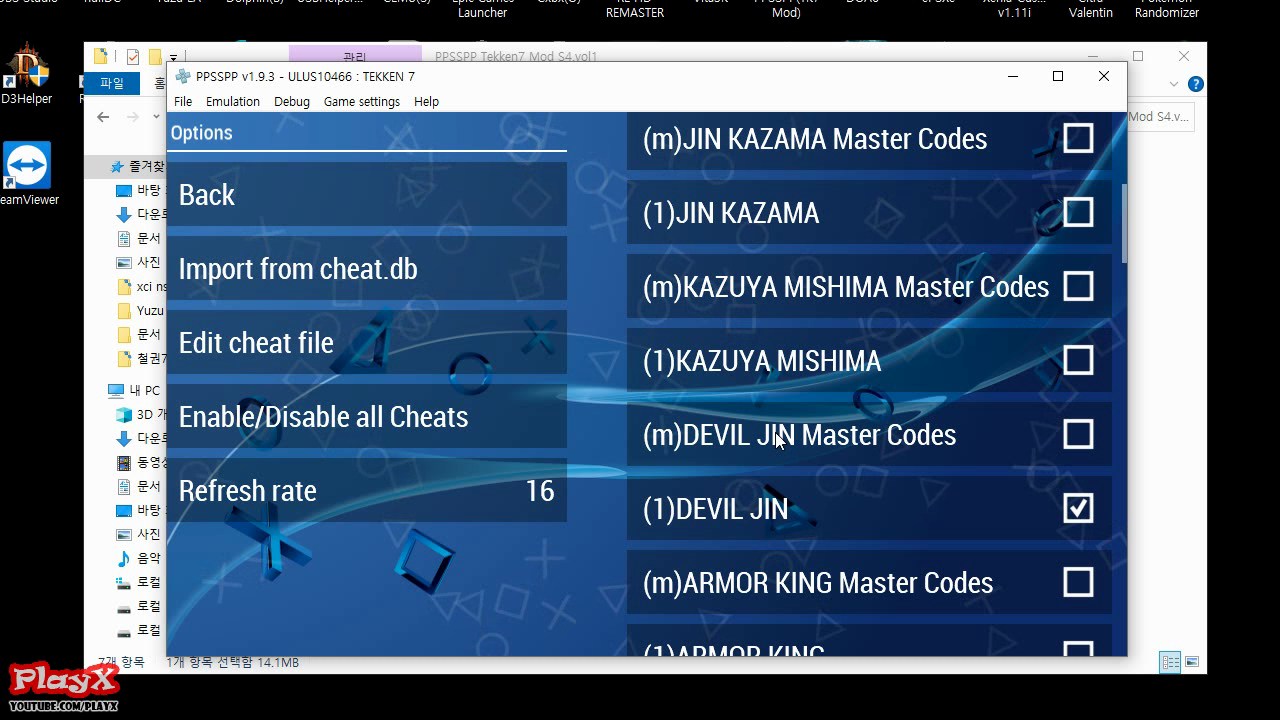Viewport: 1280px width, 720px height.
Task: Check the (1)KAZUYA MISHIMA cheat box
Action: (x=1078, y=360)
